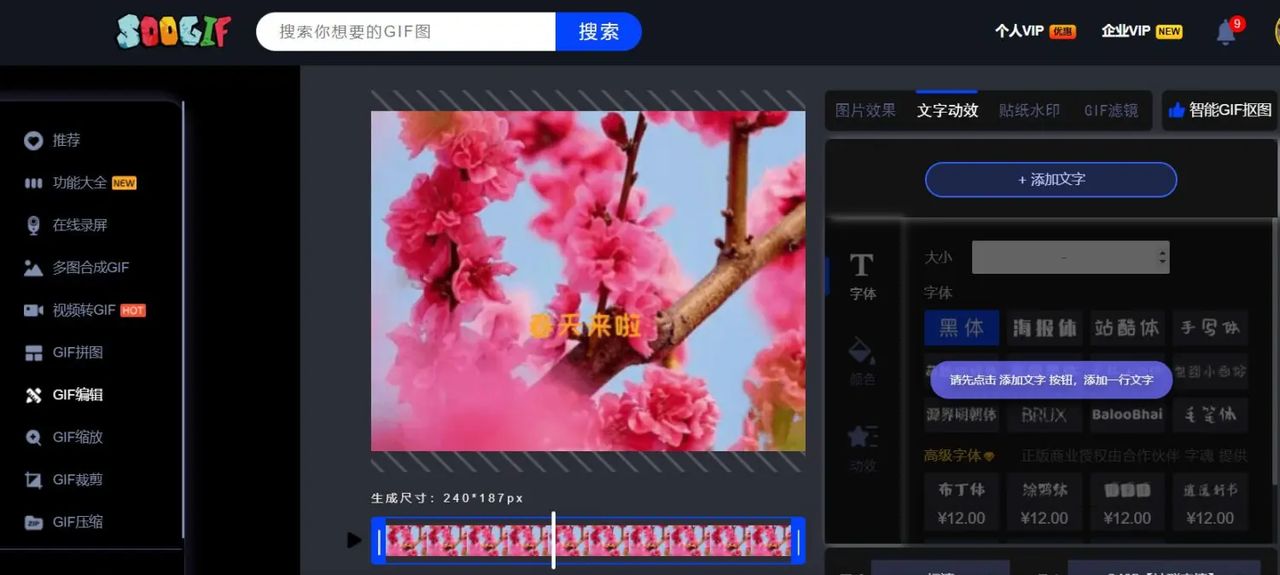
Task: Select premium font 道远行书 ¥12.00
Action: [1210, 503]
